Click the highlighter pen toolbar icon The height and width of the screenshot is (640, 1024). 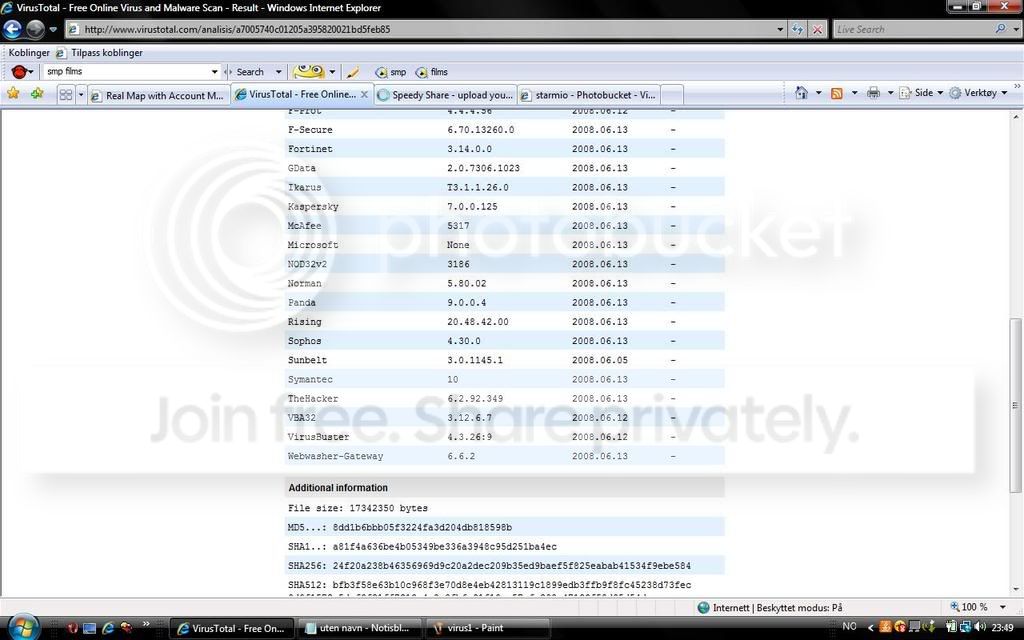tap(353, 72)
